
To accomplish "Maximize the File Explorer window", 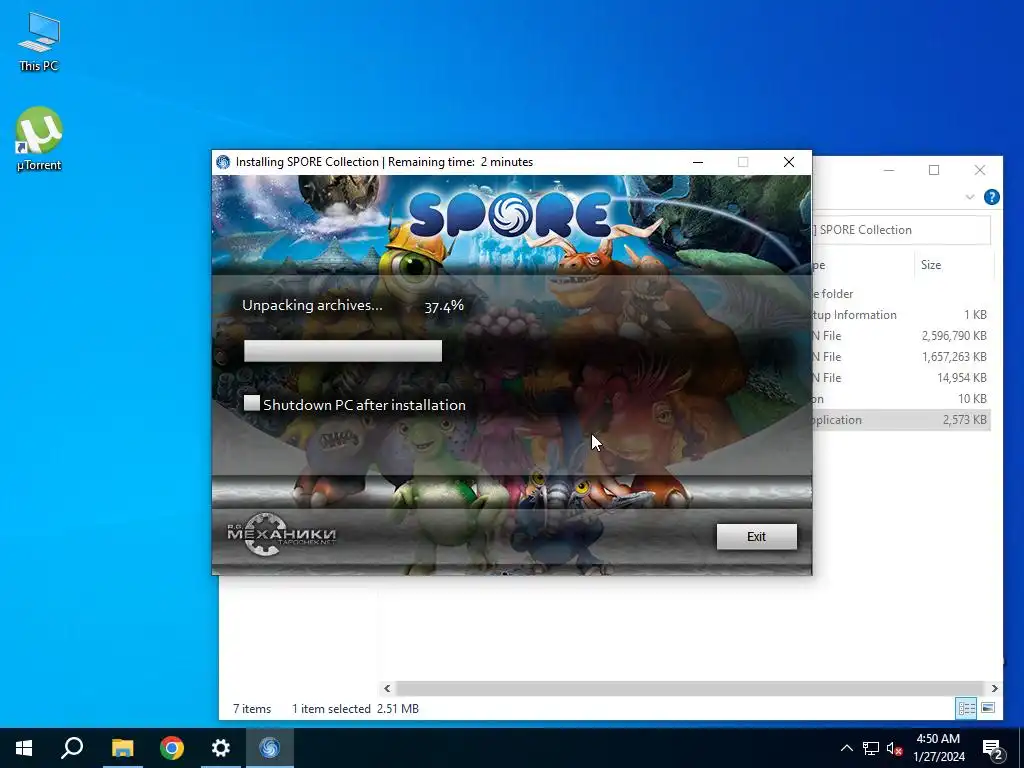I will point(934,170).
